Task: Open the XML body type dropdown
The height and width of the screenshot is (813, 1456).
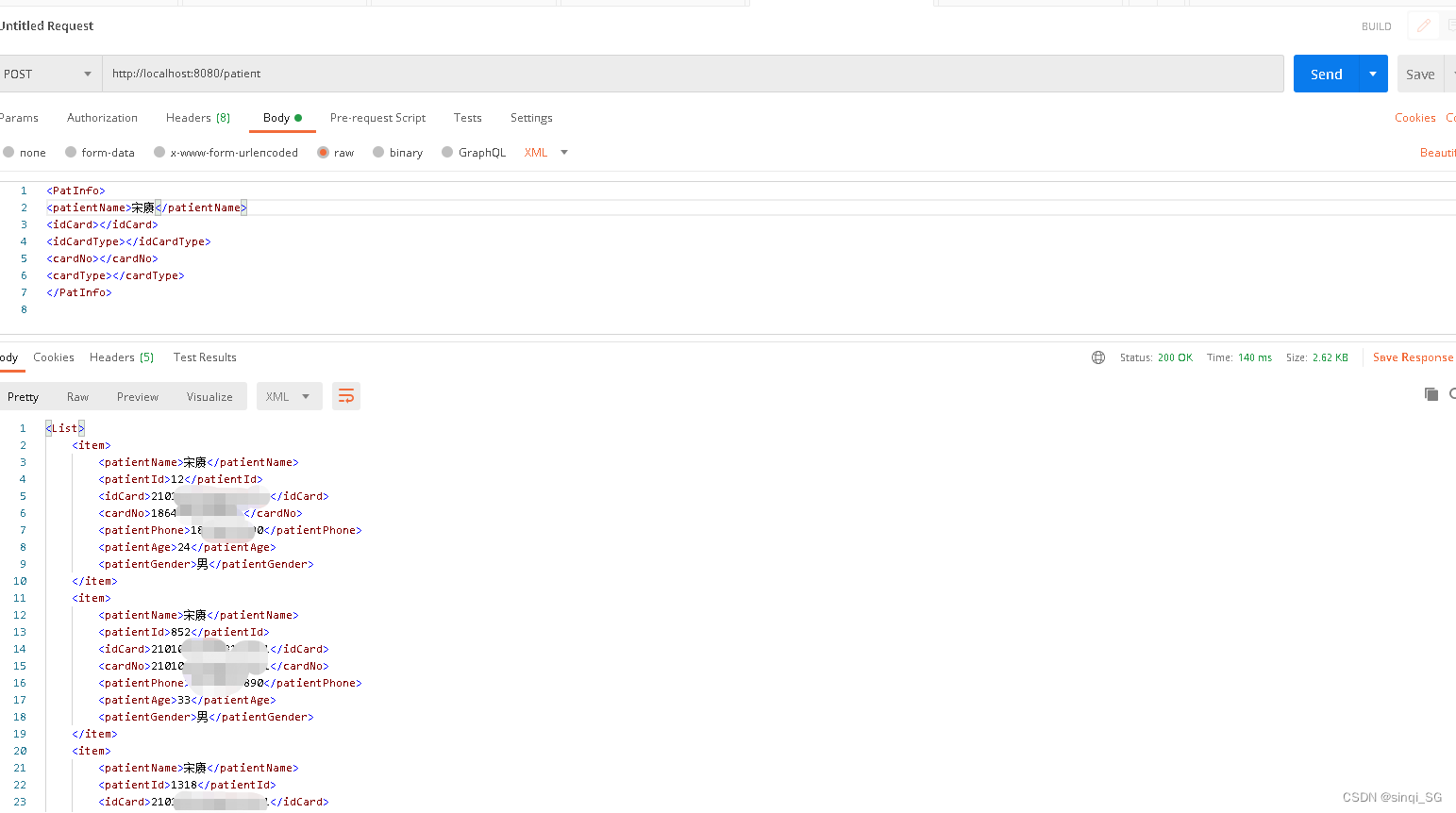Action: (x=545, y=152)
